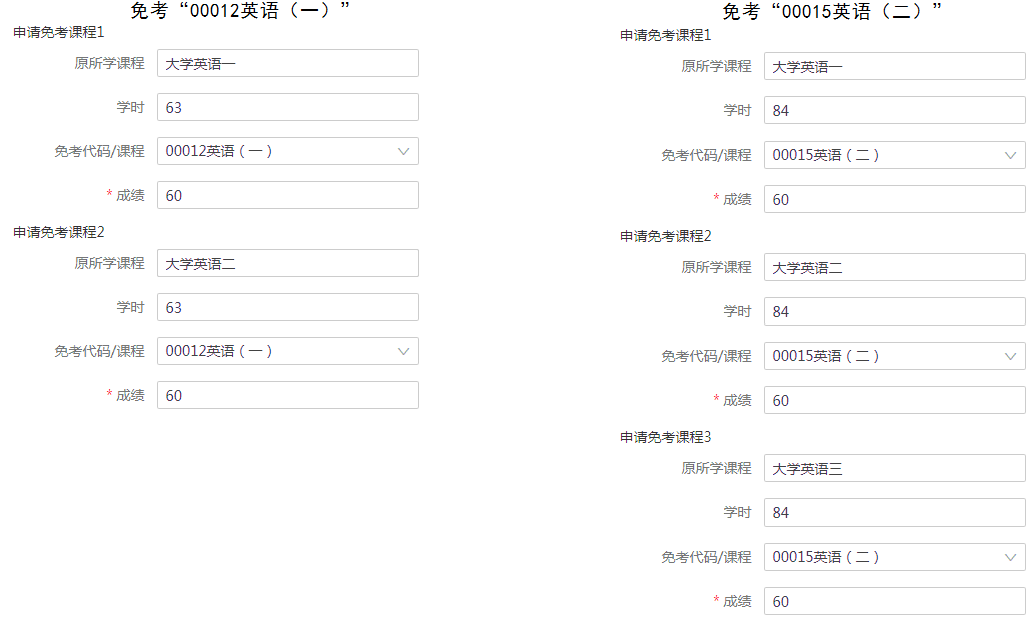This screenshot has height=619, width=1033.
Task: Click 原所学课程 field of course 1 in 英语（一） form
Action: pos(288,63)
